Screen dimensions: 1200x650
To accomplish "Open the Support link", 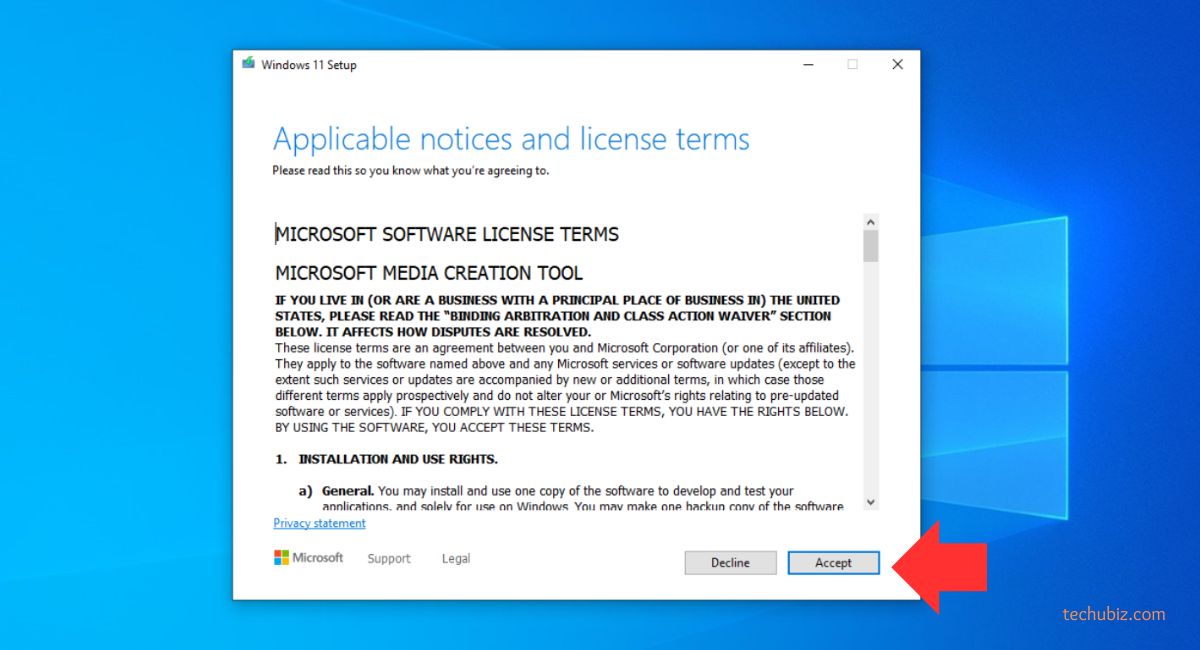I will pos(388,559).
